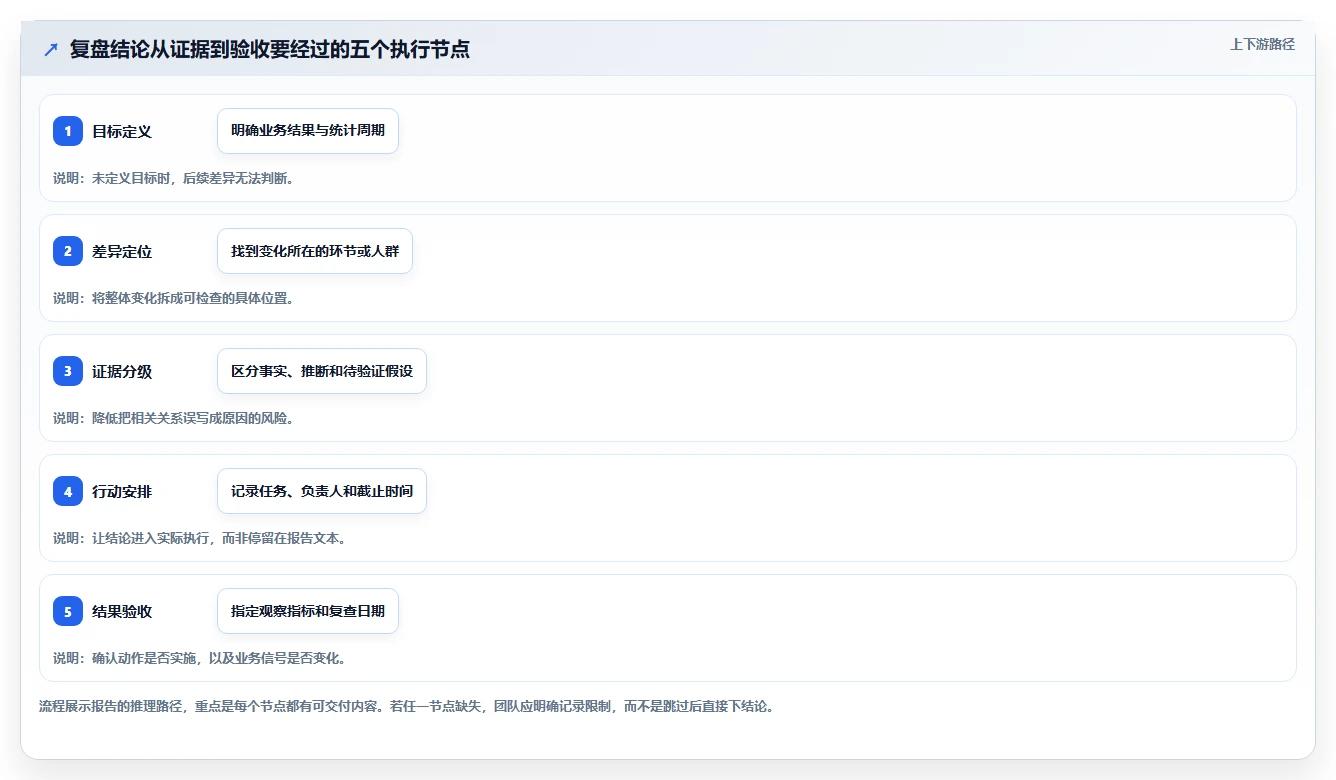Click the number 4 step badge
This screenshot has height=780, width=1336.
tap(68, 491)
